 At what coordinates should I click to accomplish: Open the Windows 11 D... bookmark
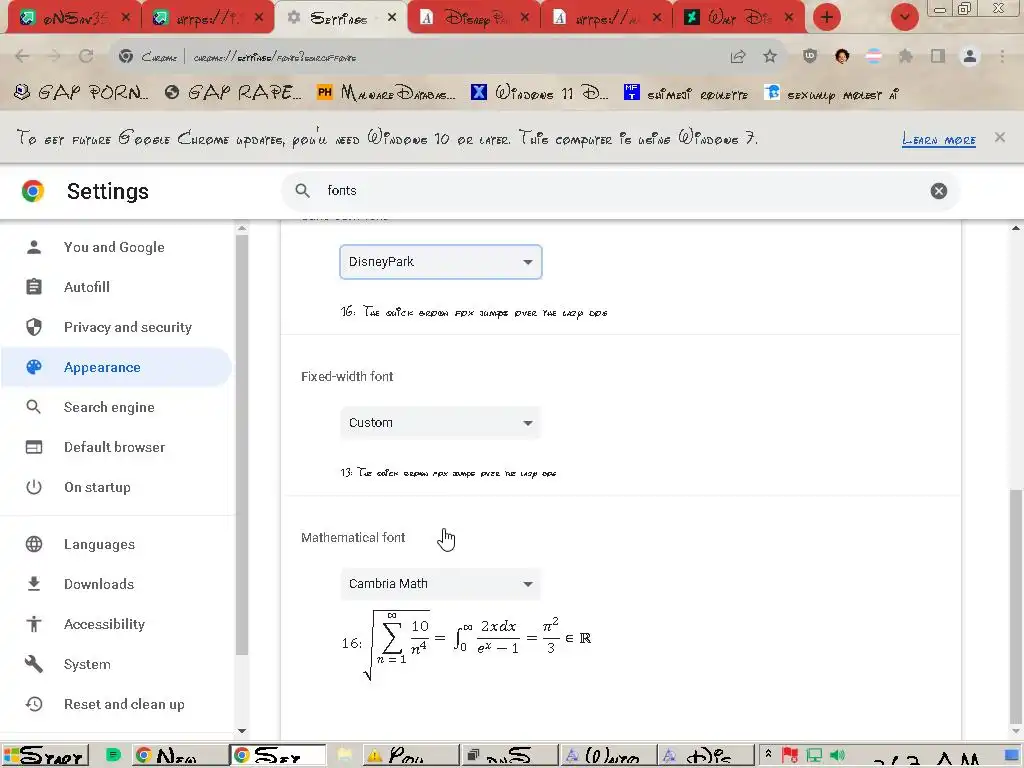point(539,93)
